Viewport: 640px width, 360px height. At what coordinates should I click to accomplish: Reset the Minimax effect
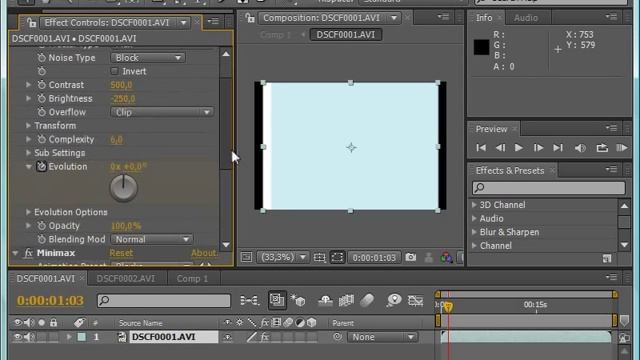[x=121, y=253]
